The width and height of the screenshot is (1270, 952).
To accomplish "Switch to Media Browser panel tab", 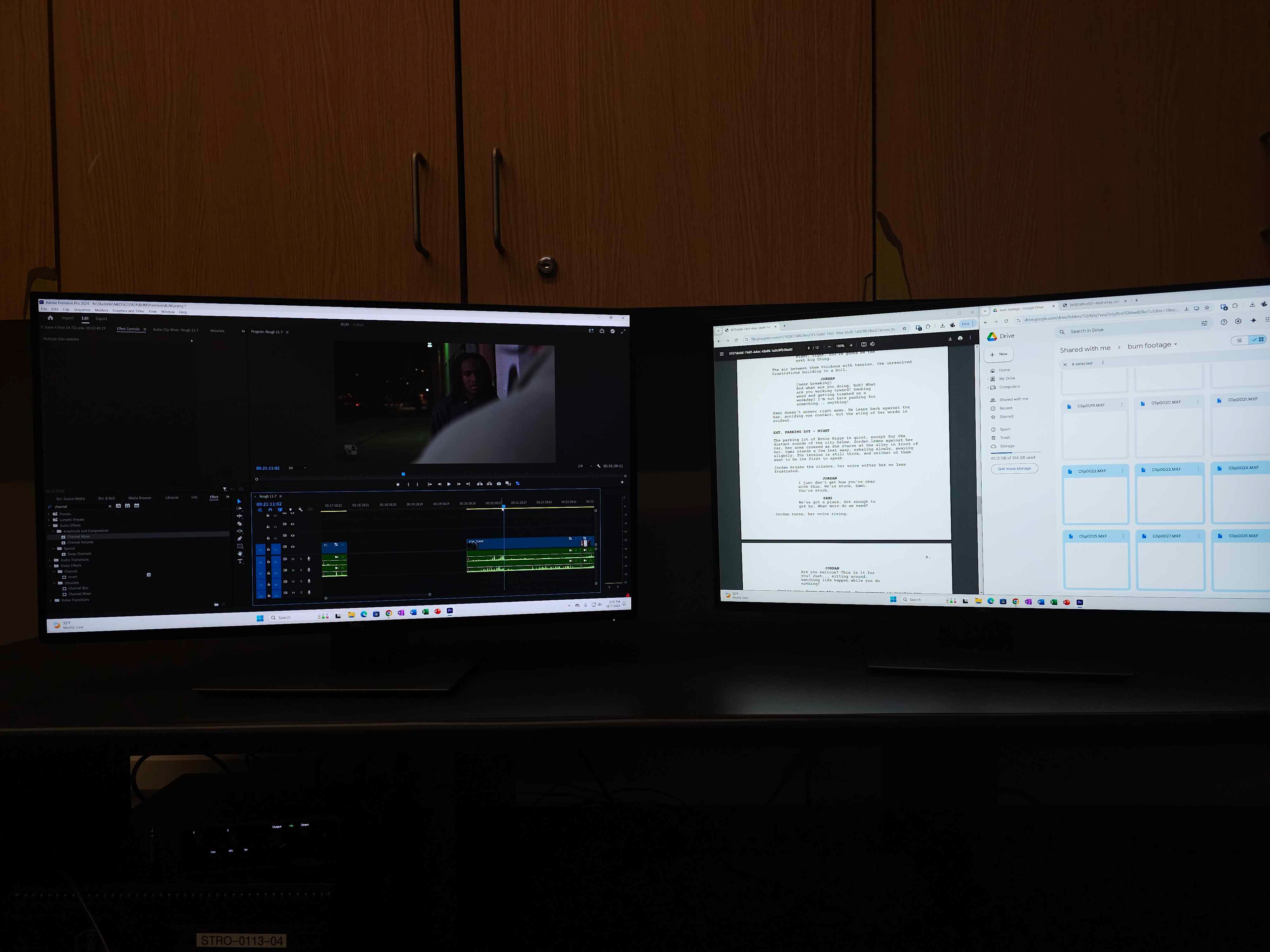I will tap(140, 498).
